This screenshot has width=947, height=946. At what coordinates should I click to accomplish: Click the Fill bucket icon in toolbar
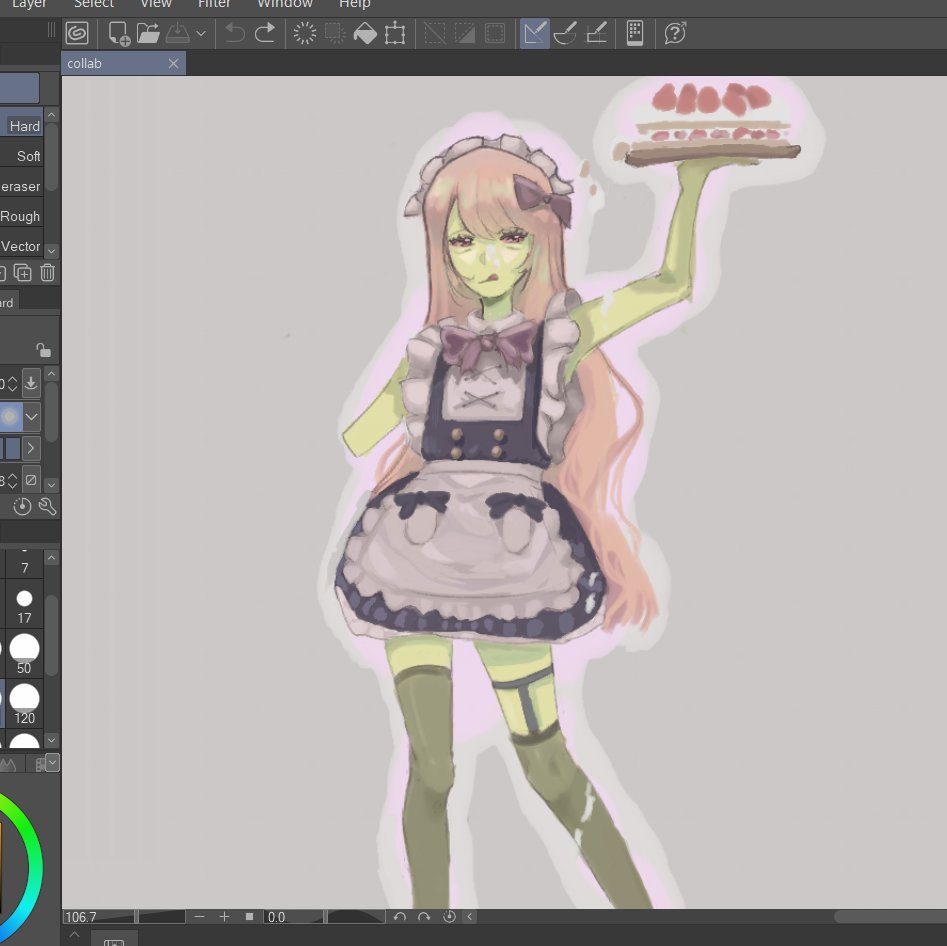365,33
